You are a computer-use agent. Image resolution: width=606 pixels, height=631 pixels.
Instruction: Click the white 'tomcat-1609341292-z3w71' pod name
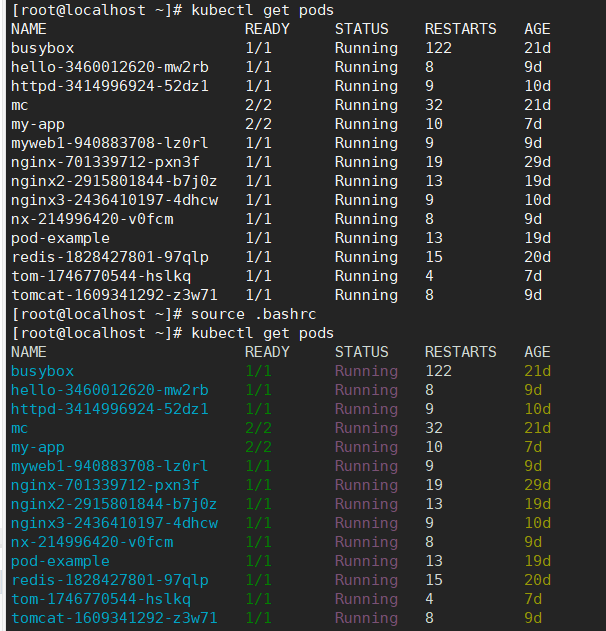tap(114, 295)
